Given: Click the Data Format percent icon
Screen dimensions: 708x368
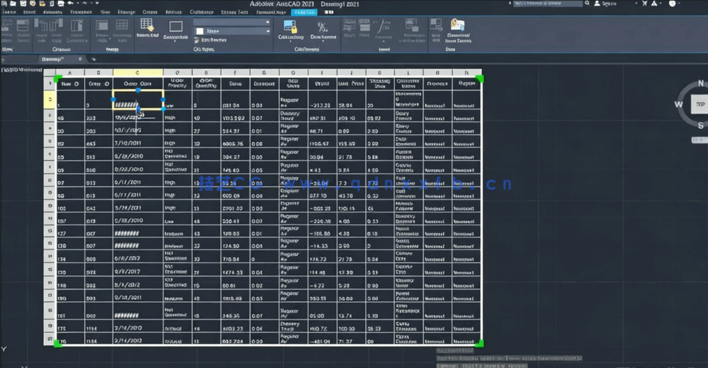Looking at the screenshot, I should pyautogui.click(x=323, y=27).
